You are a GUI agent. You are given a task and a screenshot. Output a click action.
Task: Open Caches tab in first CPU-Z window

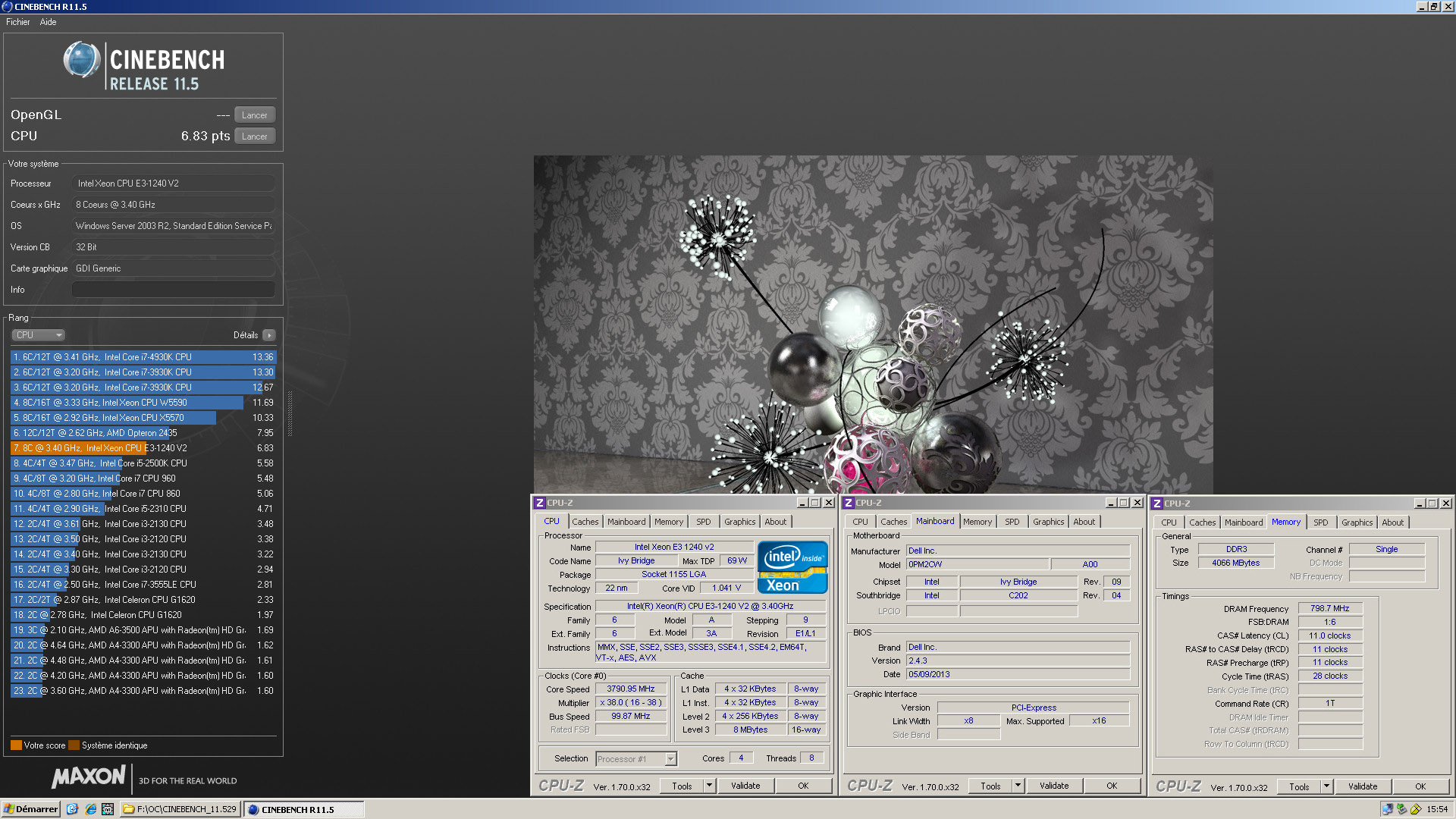tap(585, 522)
